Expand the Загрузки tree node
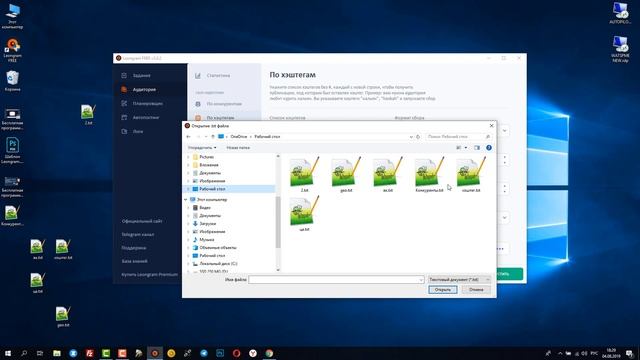Viewport: 640px width, 360px height. [188, 224]
